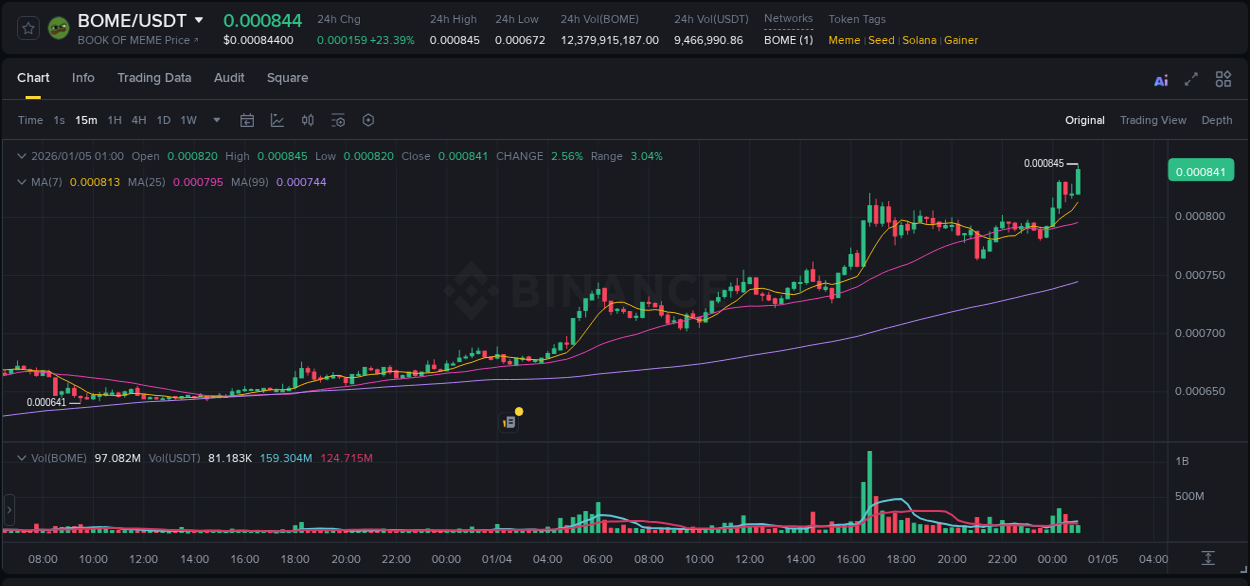Select the 1D time interval

[x=163, y=121]
